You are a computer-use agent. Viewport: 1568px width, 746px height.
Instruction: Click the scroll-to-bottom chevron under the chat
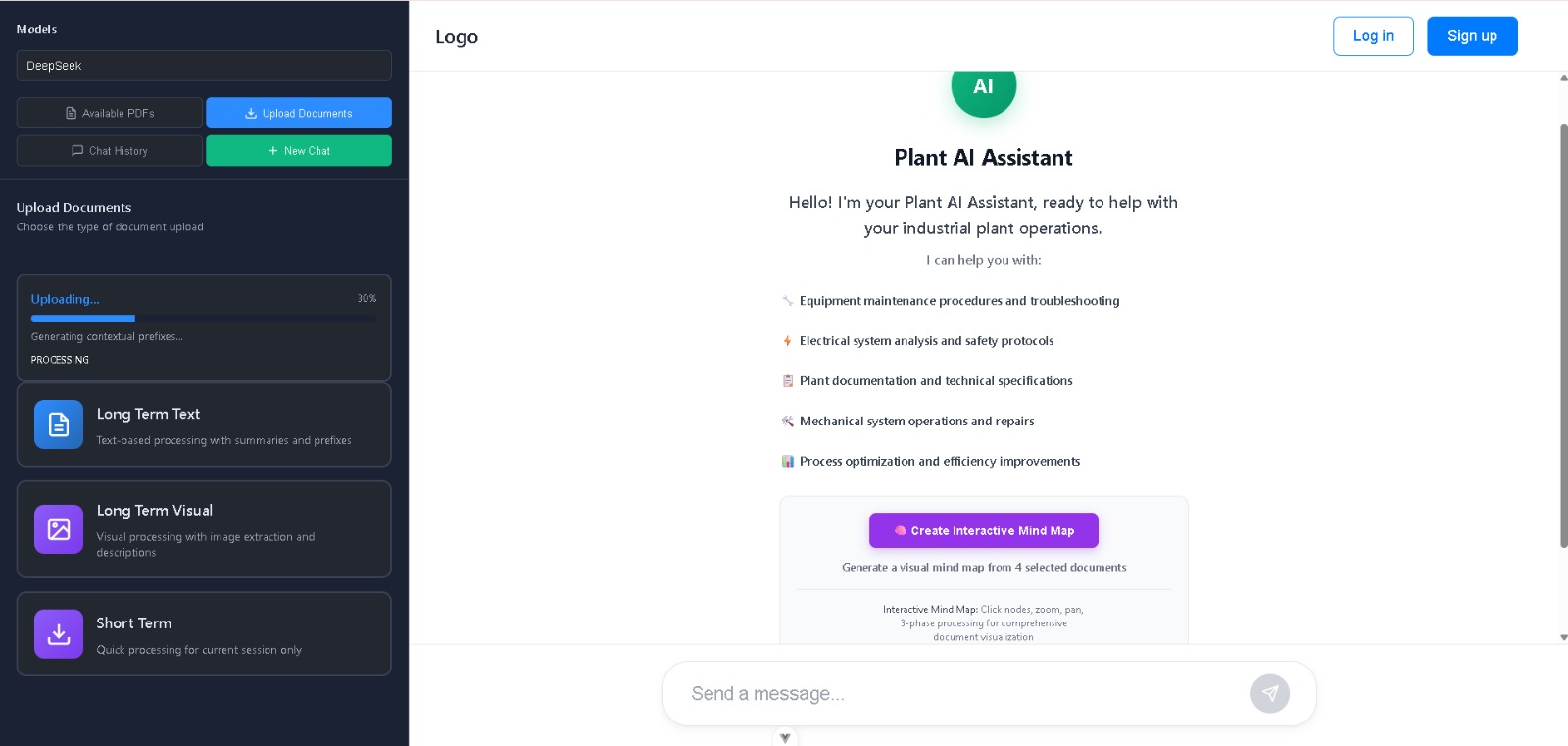[784, 737]
